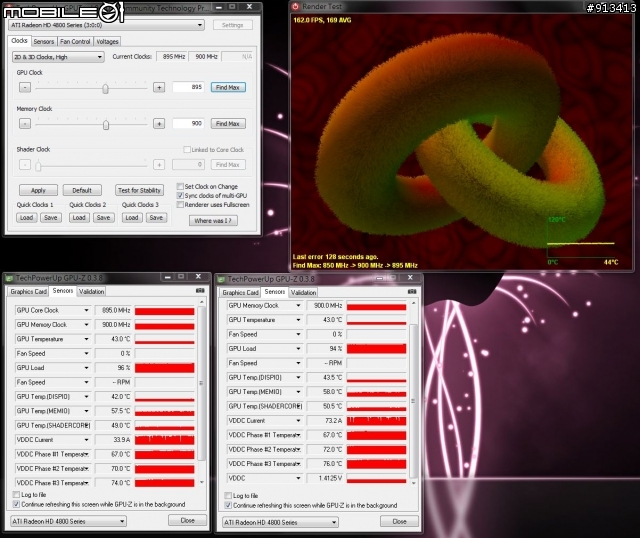Click the GPU Clock minus button
640x538 pixels.
pyautogui.click(x=25, y=87)
